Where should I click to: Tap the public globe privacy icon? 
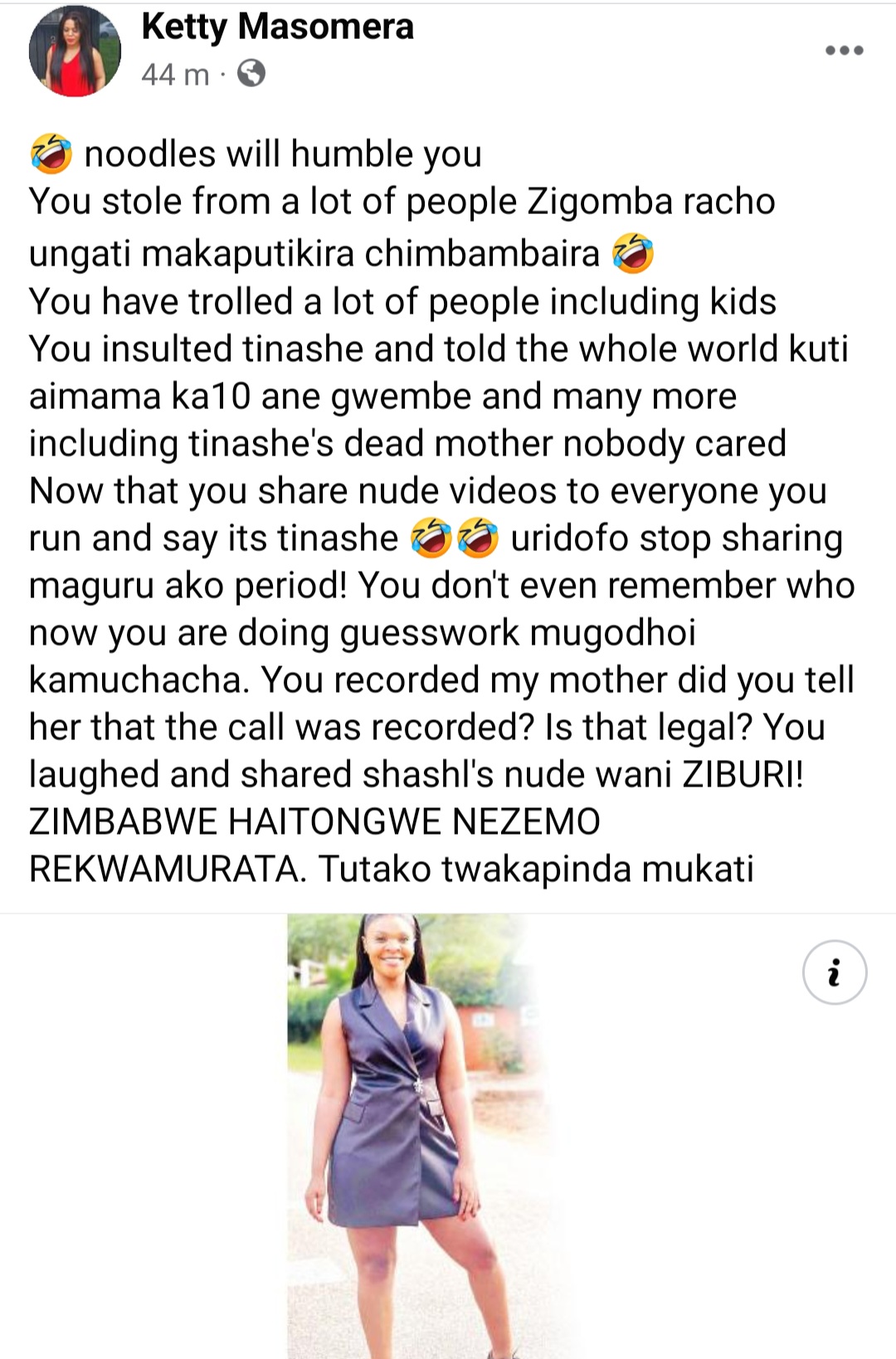pos(251,74)
